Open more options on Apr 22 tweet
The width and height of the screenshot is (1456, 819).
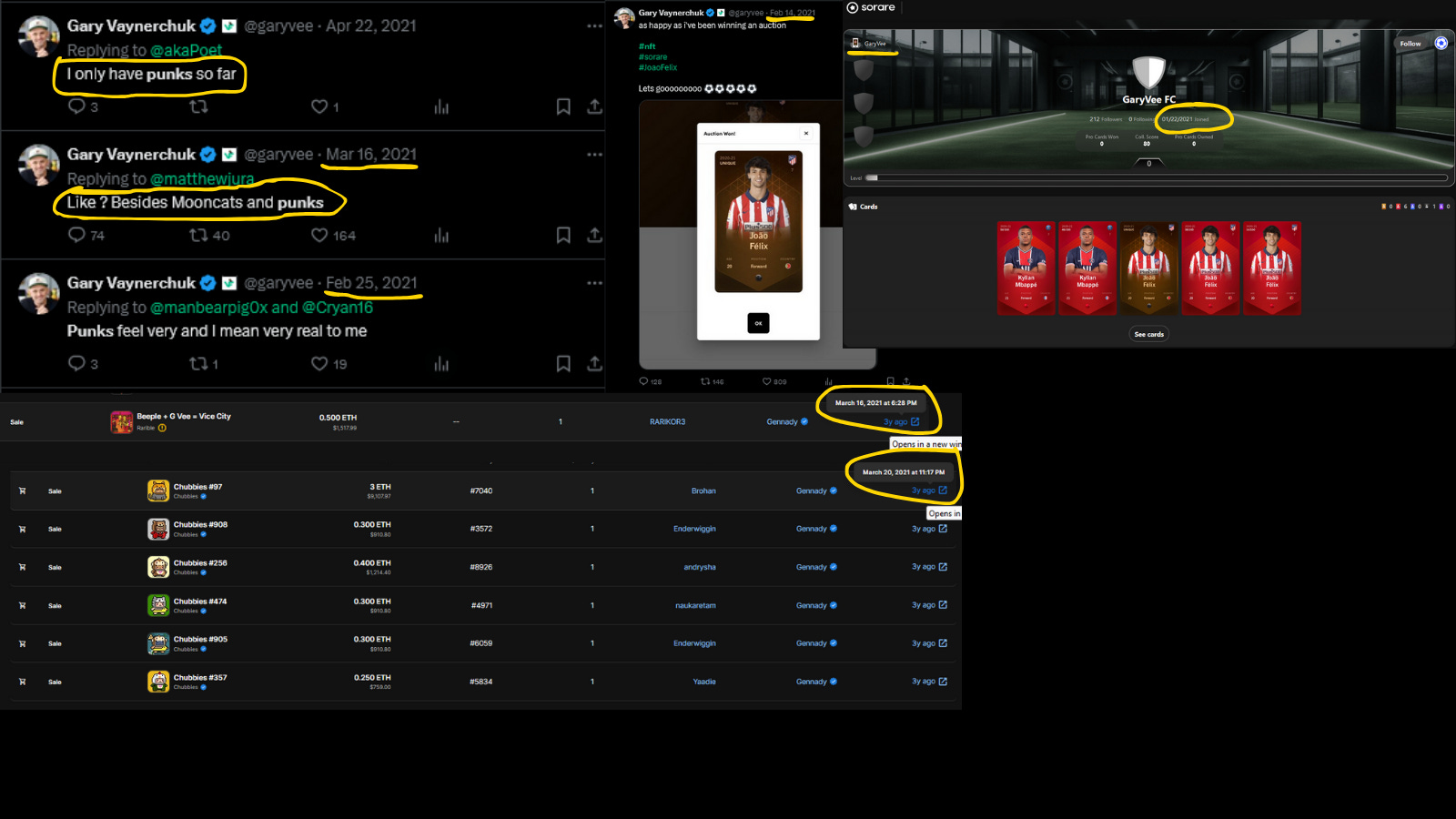594,26
